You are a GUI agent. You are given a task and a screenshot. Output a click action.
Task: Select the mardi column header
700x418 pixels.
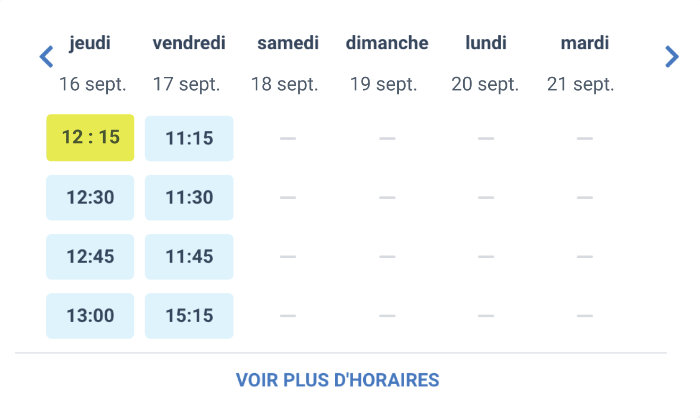tap(585, 43)
